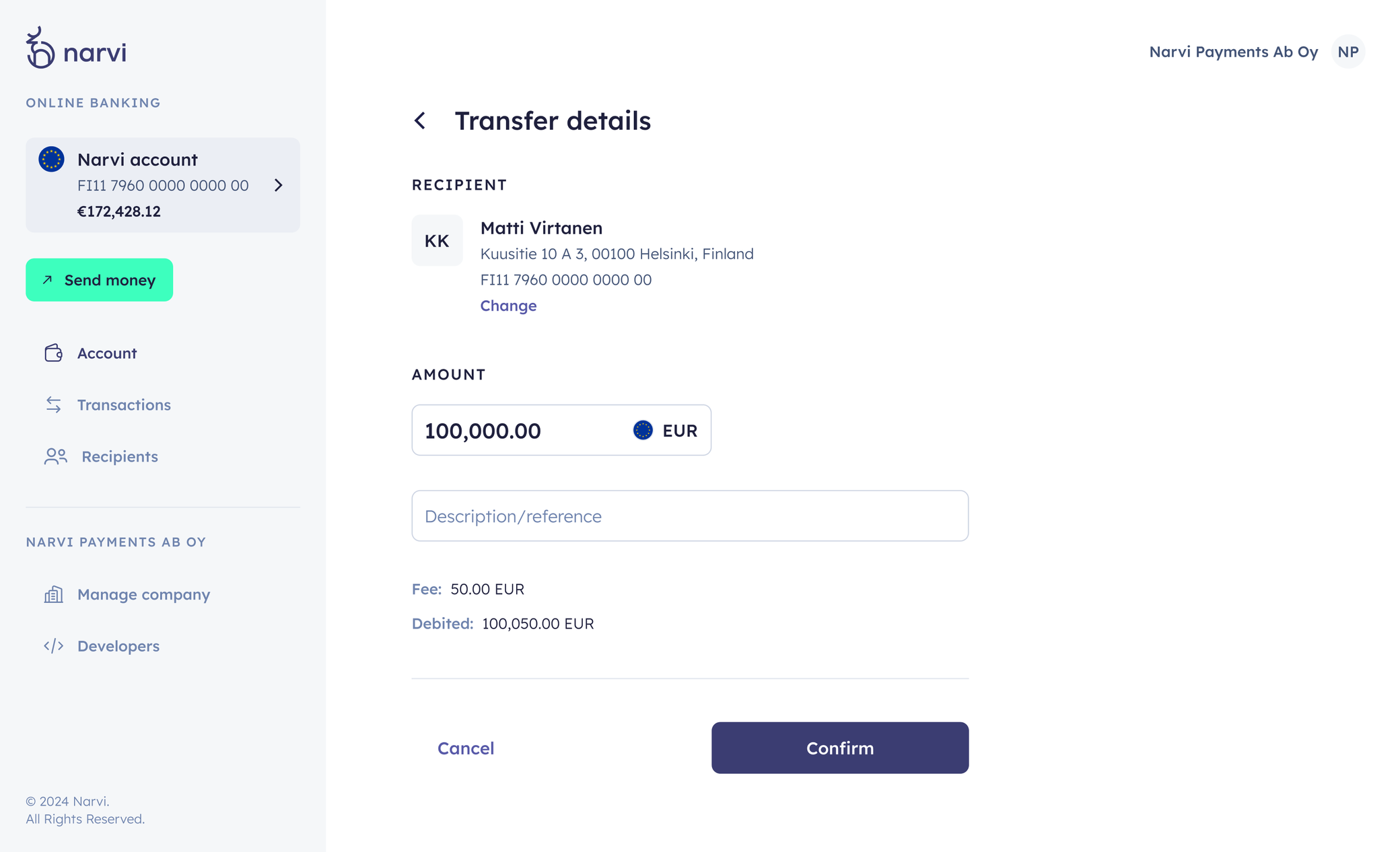
Task: Open the Developers section
Action: click(x=118, y=646)
